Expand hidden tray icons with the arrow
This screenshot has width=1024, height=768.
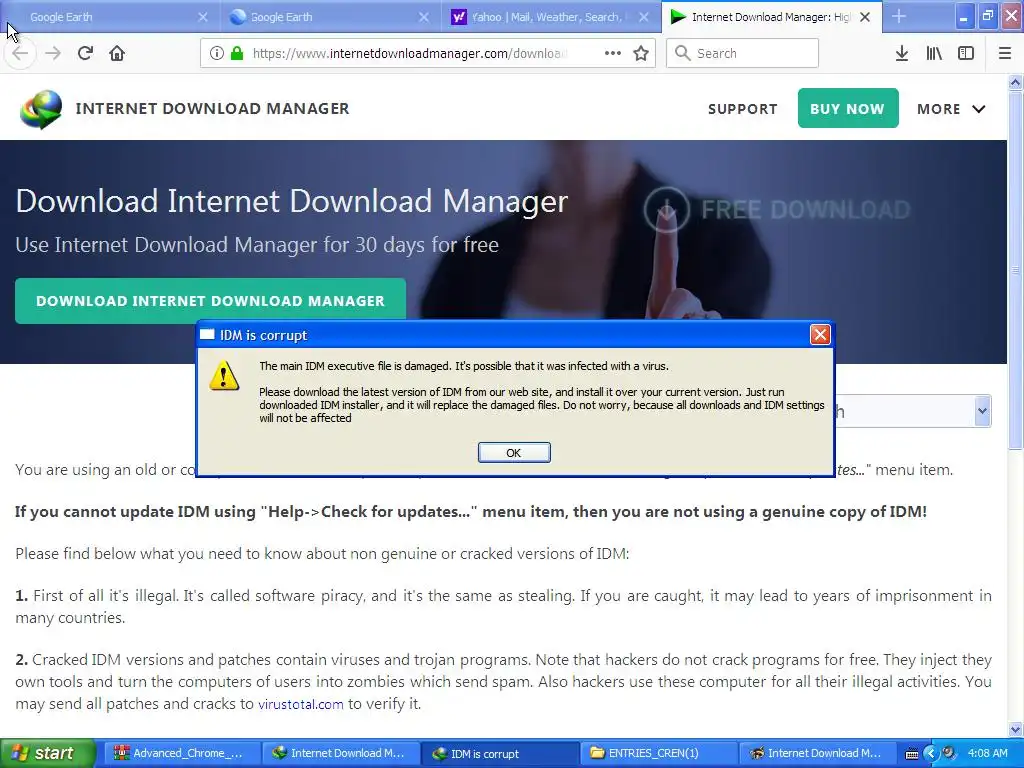[x=932, y=754]
